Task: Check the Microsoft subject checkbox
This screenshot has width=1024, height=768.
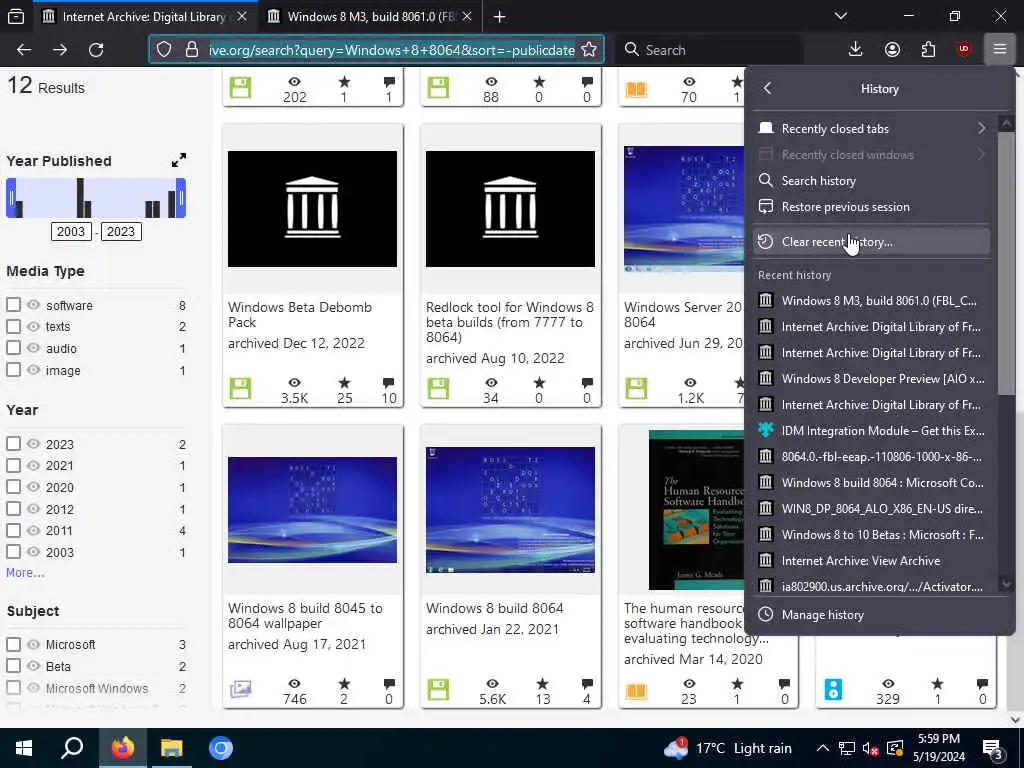Action: [13, 645]
